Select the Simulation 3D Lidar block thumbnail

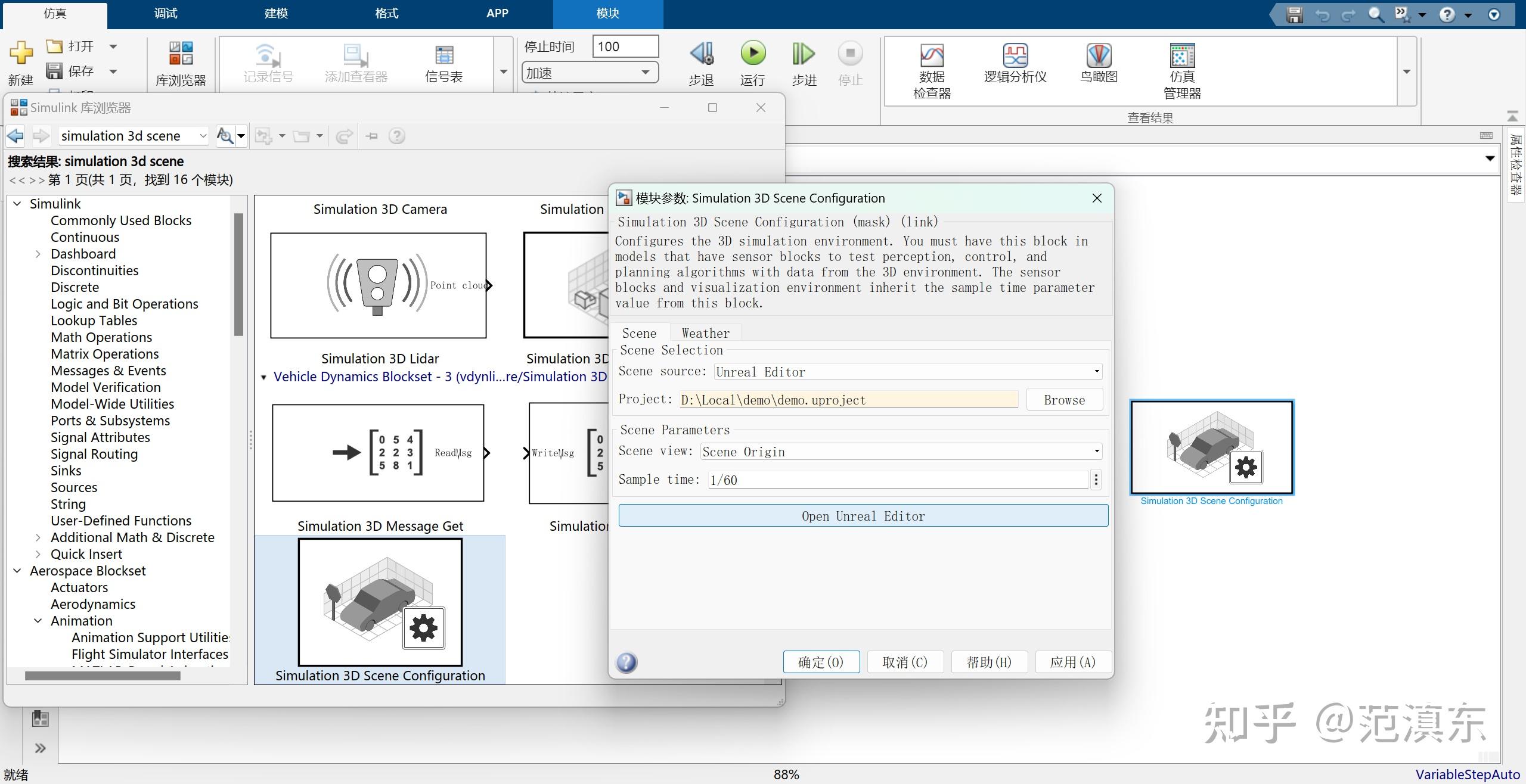click(x=379, y=285)
